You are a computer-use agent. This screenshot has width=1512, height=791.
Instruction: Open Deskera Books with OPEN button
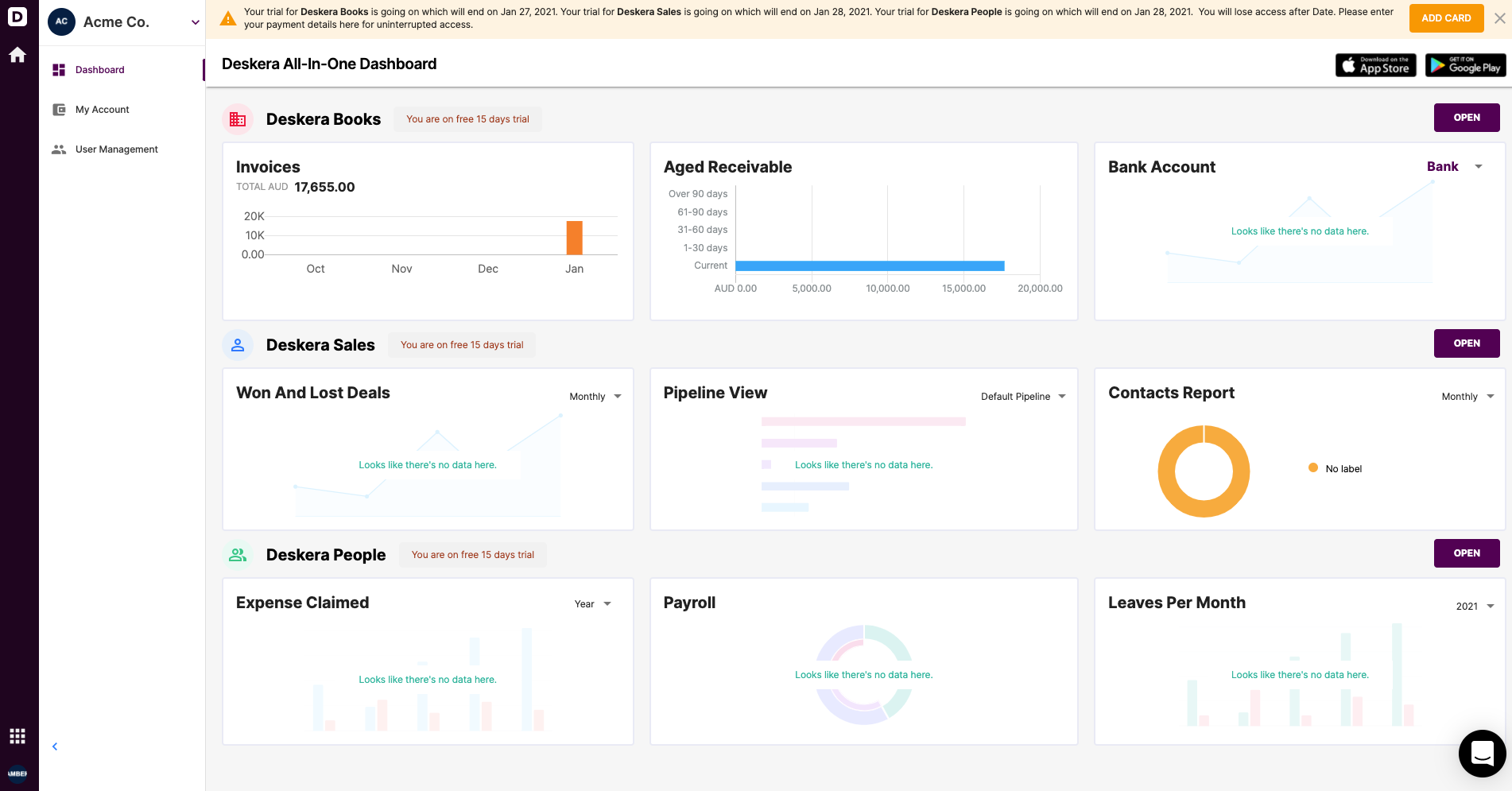click(1467, 118)
